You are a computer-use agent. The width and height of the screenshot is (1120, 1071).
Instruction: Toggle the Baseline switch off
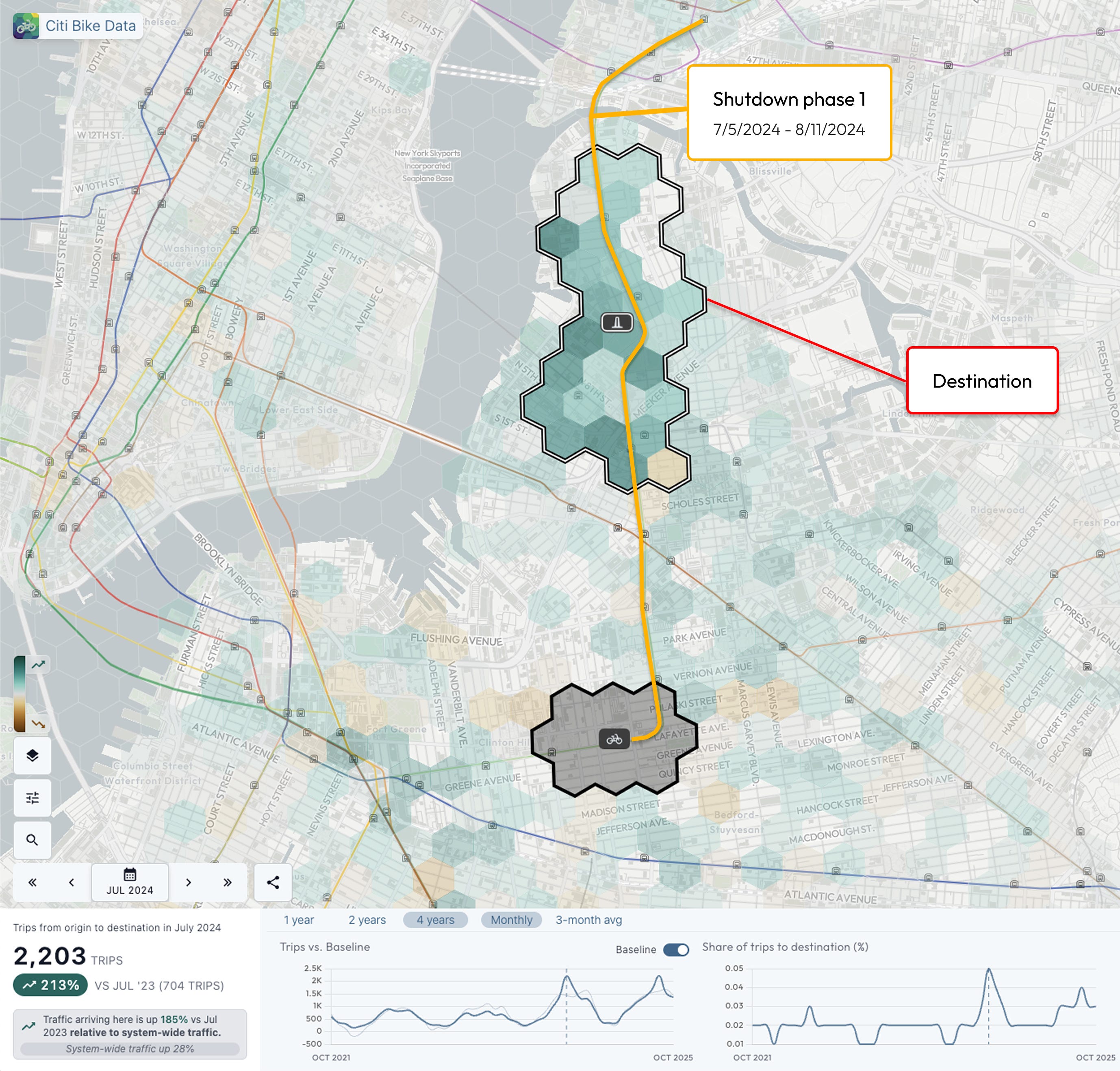(x=676, y=950)
